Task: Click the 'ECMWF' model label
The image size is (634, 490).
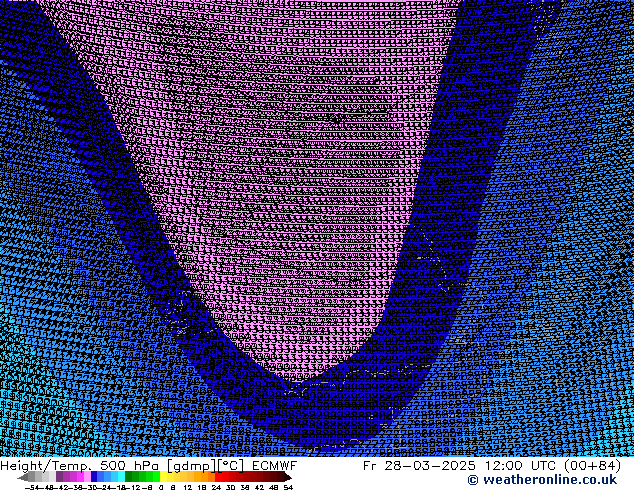Action: pos(275,466)
